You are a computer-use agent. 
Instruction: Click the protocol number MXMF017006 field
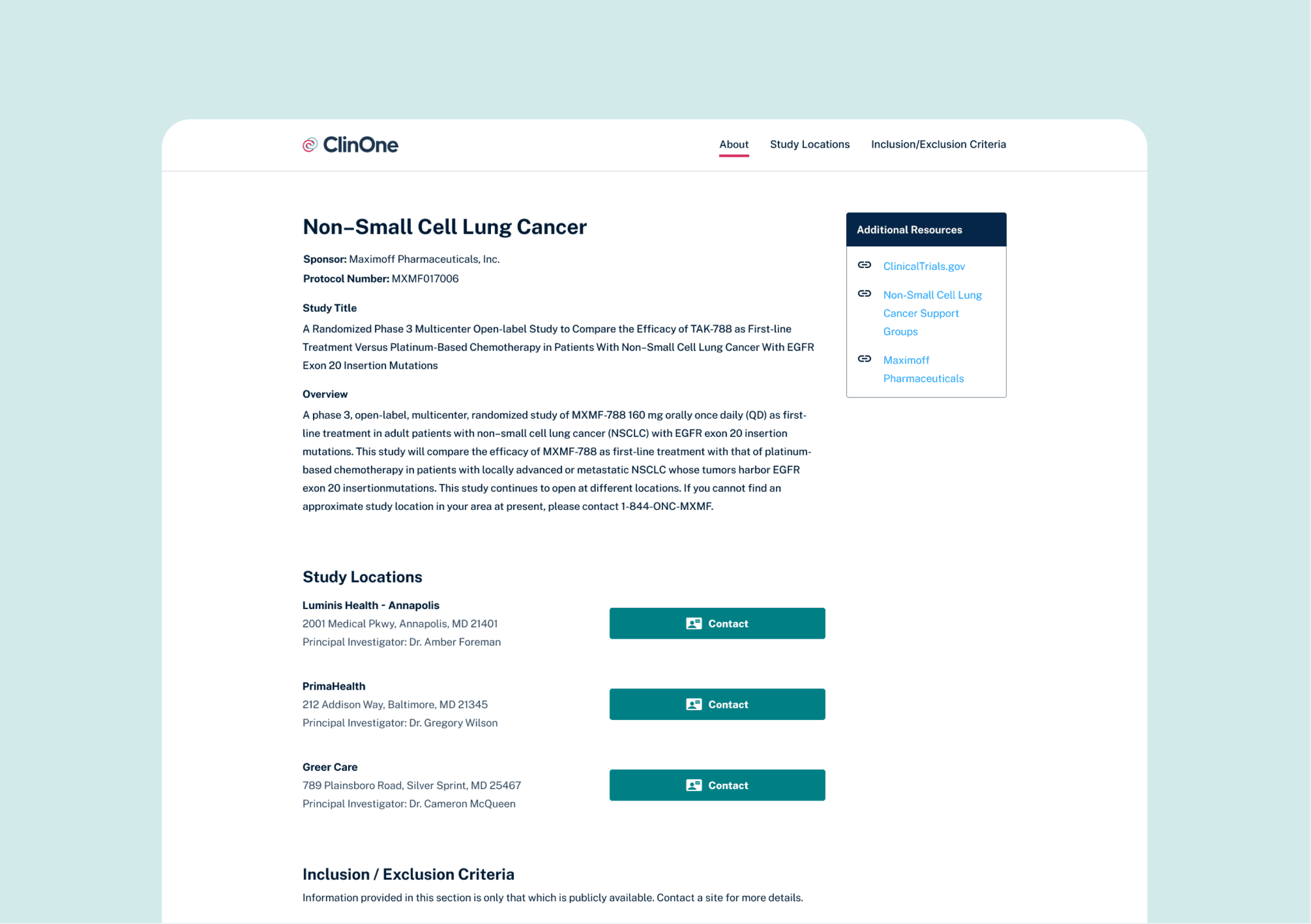click(x=424, y=278)
